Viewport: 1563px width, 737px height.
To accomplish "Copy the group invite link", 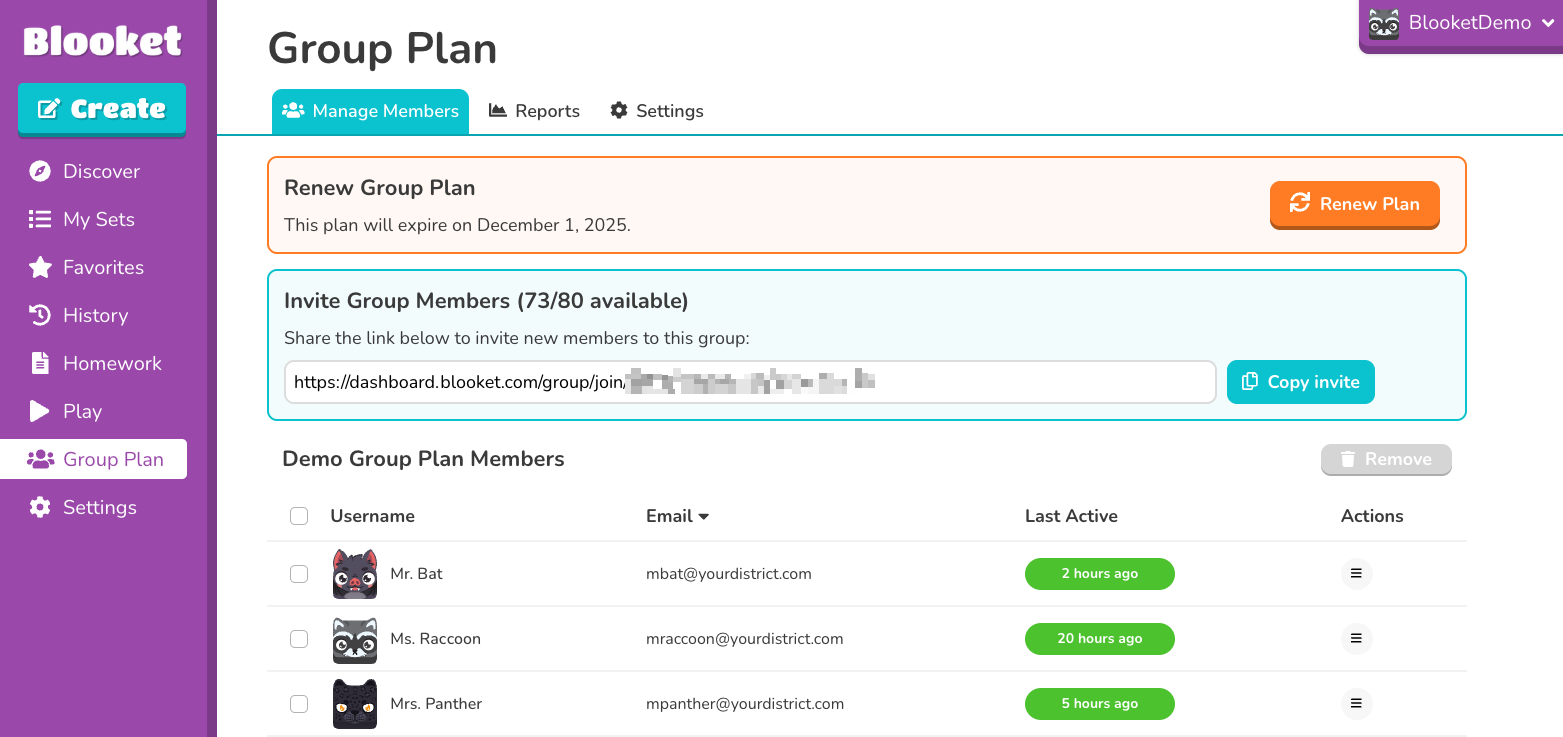I will coord(1300,381).
